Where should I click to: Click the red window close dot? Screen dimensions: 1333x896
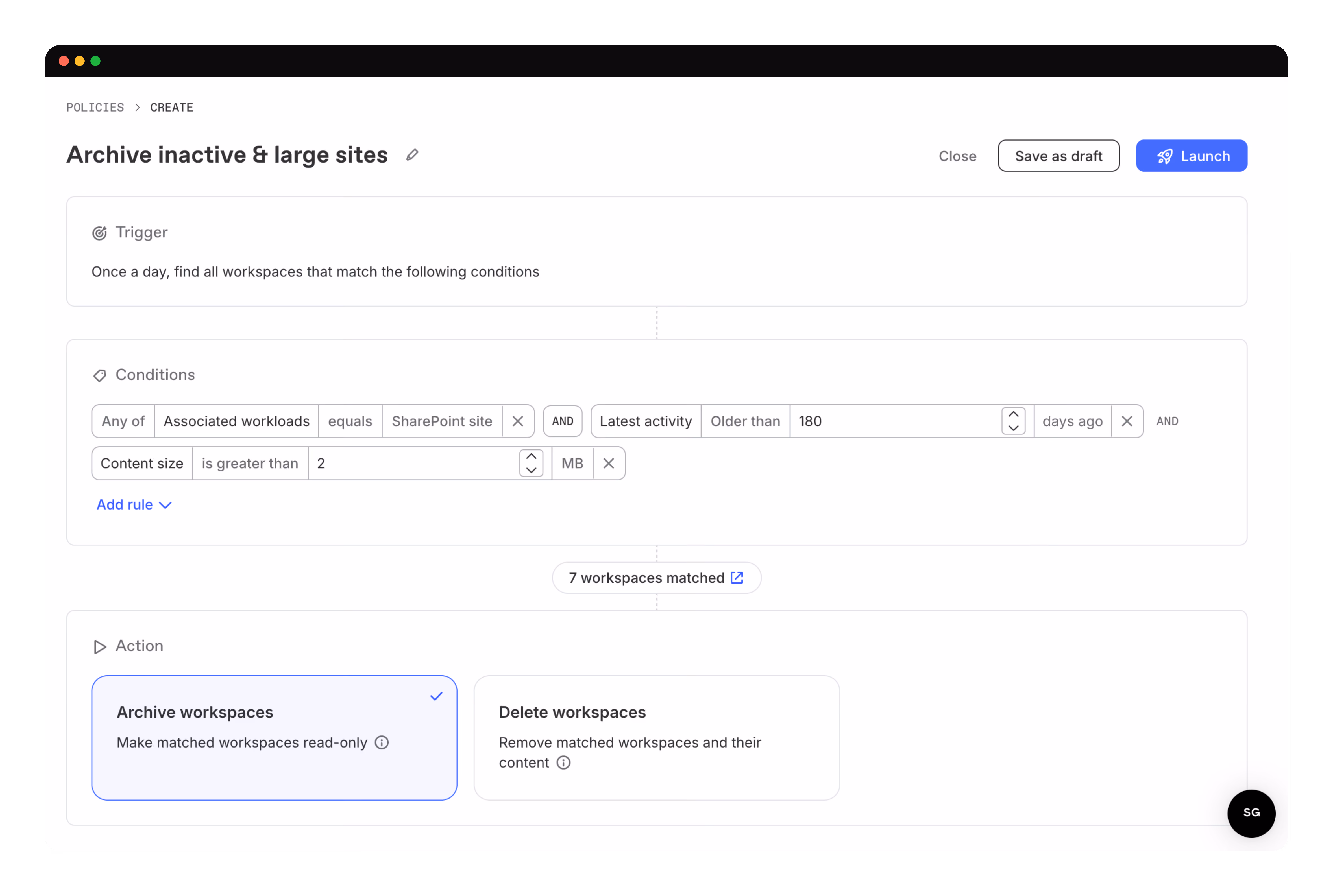(x=64, y=61)
